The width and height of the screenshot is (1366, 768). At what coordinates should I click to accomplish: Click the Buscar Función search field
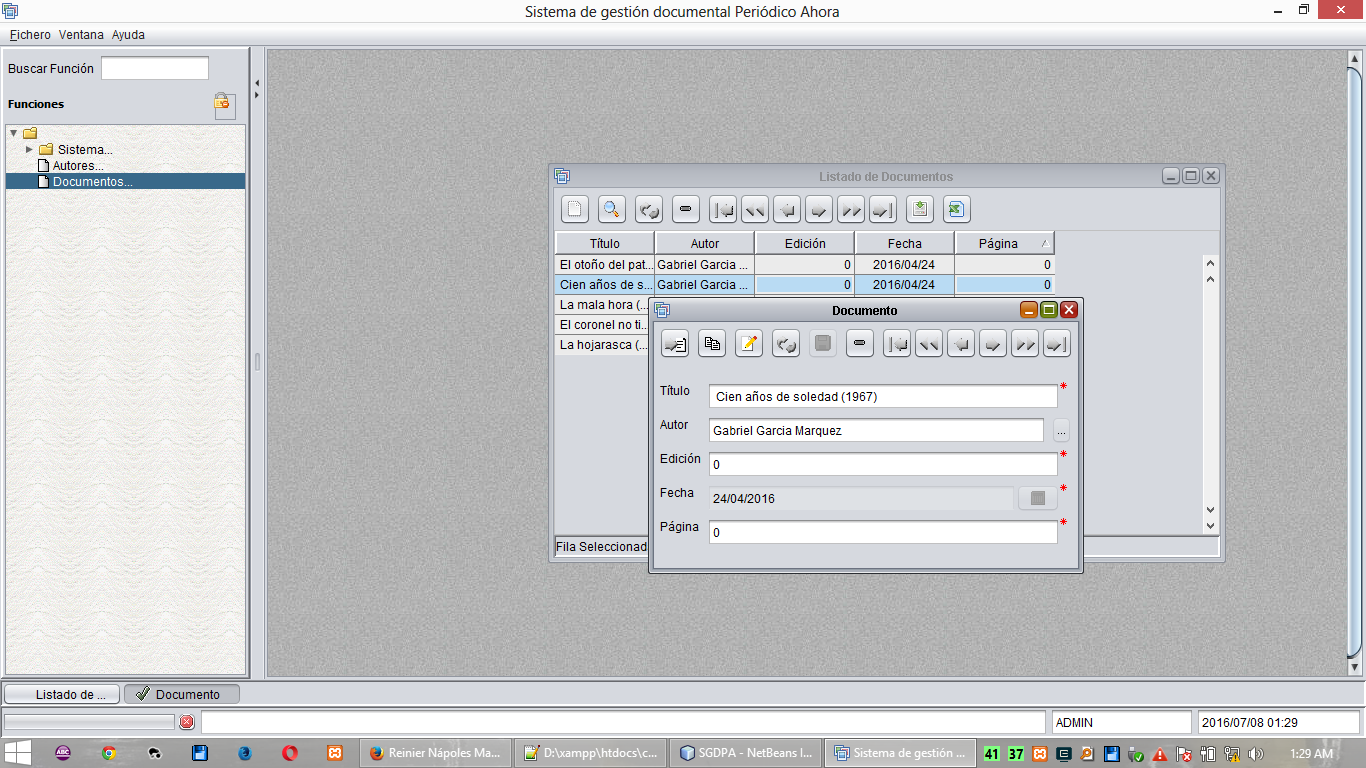pos(155,68)
